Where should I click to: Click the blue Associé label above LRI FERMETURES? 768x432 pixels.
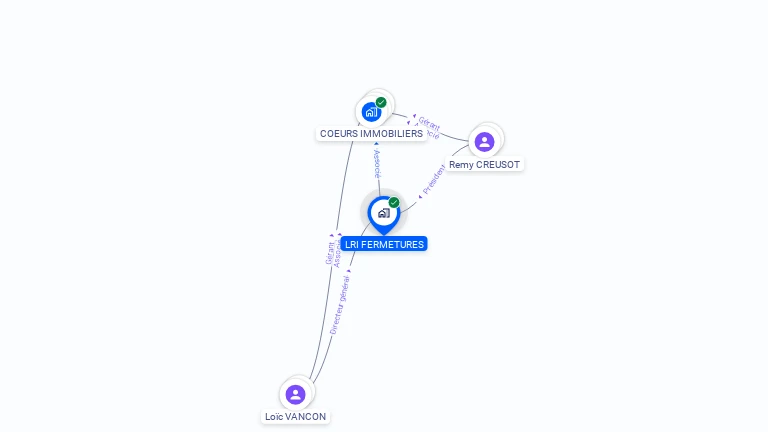[x=377, y=164]
